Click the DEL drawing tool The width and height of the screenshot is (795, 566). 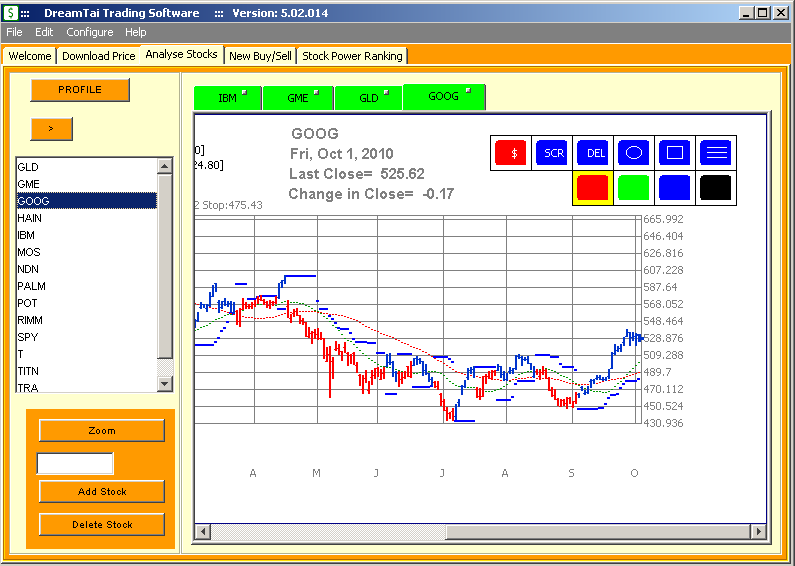click(593, 153)
